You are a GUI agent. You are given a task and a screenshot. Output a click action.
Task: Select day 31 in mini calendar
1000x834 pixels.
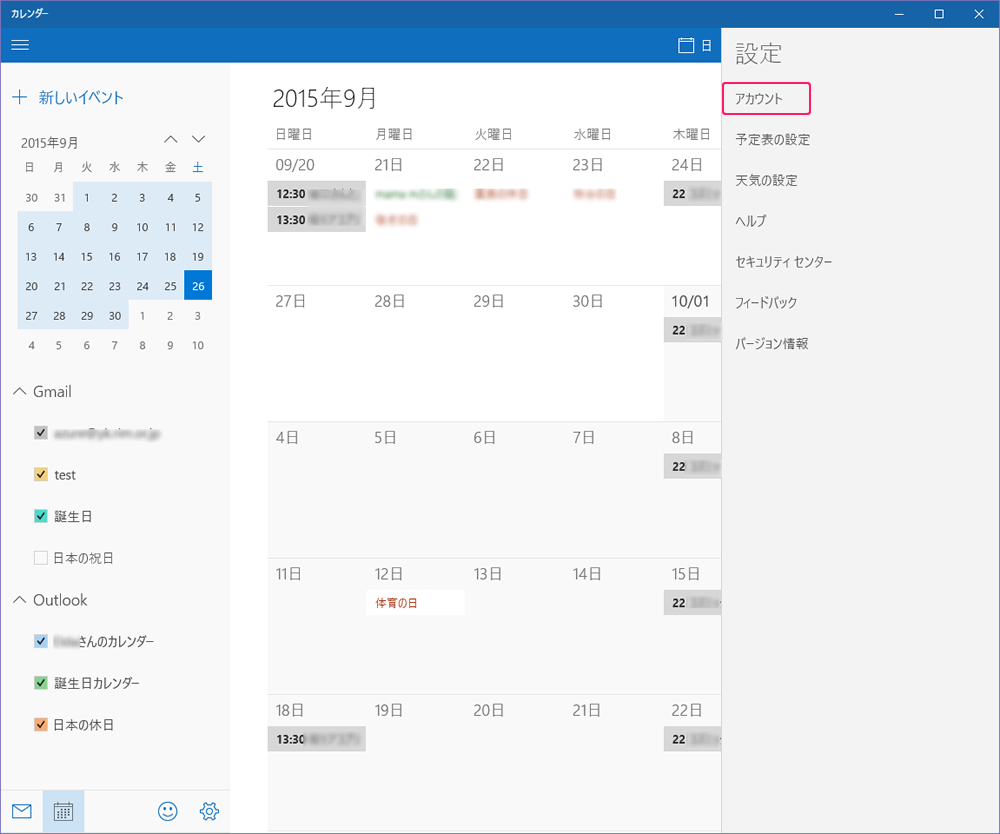click(59, 198)
